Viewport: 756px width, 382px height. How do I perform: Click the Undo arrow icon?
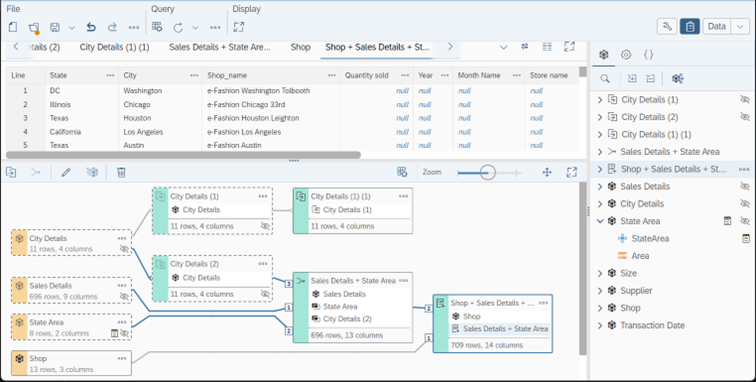(91, 27)
